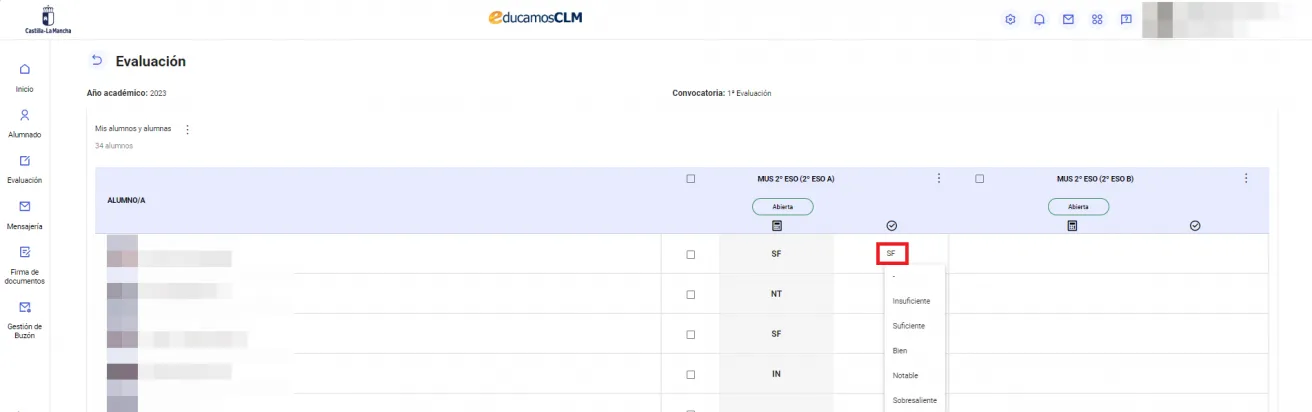Screen dimensions: 1312x412
Task: Click MUS 2º ESO (2º ESO A) header
Action: tap(796, 179)
